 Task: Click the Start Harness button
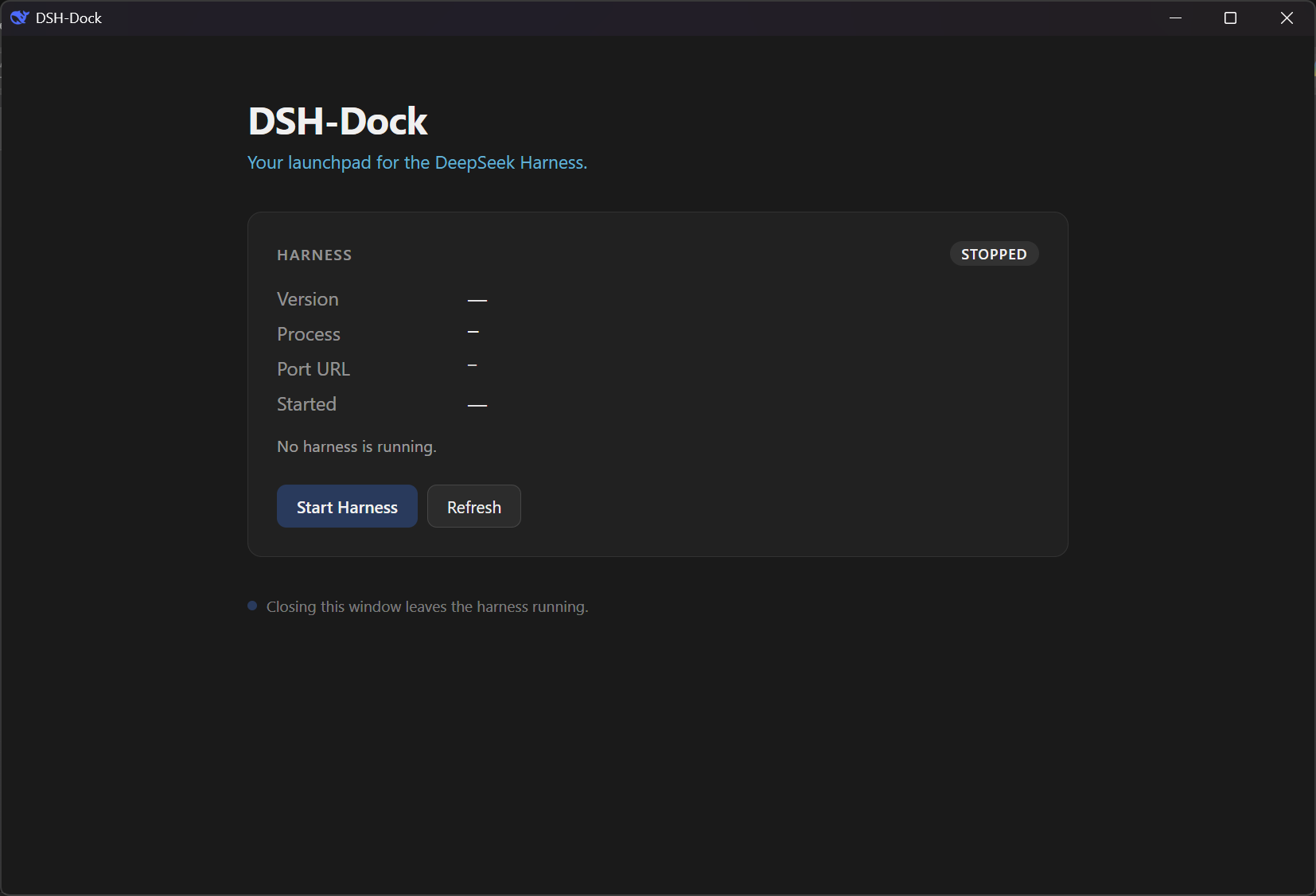pyautogui.click(x=347, y=506)
